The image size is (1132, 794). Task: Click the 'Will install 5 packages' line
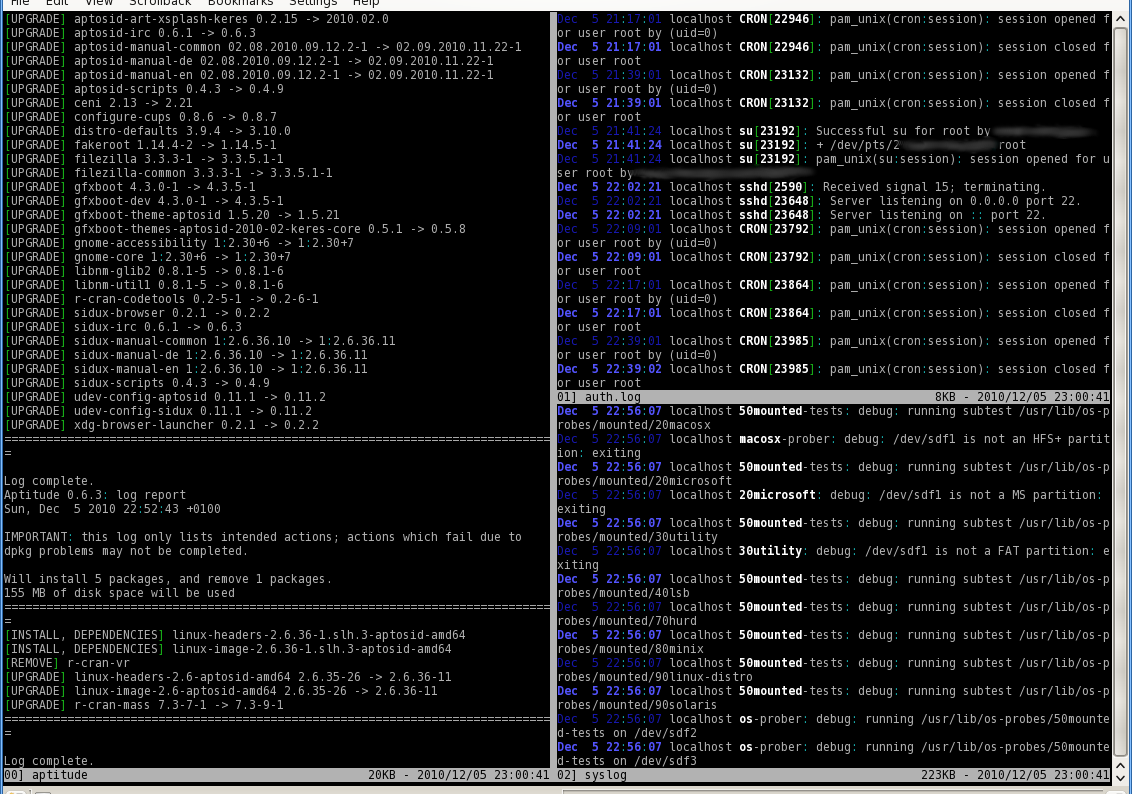point(168,579)
